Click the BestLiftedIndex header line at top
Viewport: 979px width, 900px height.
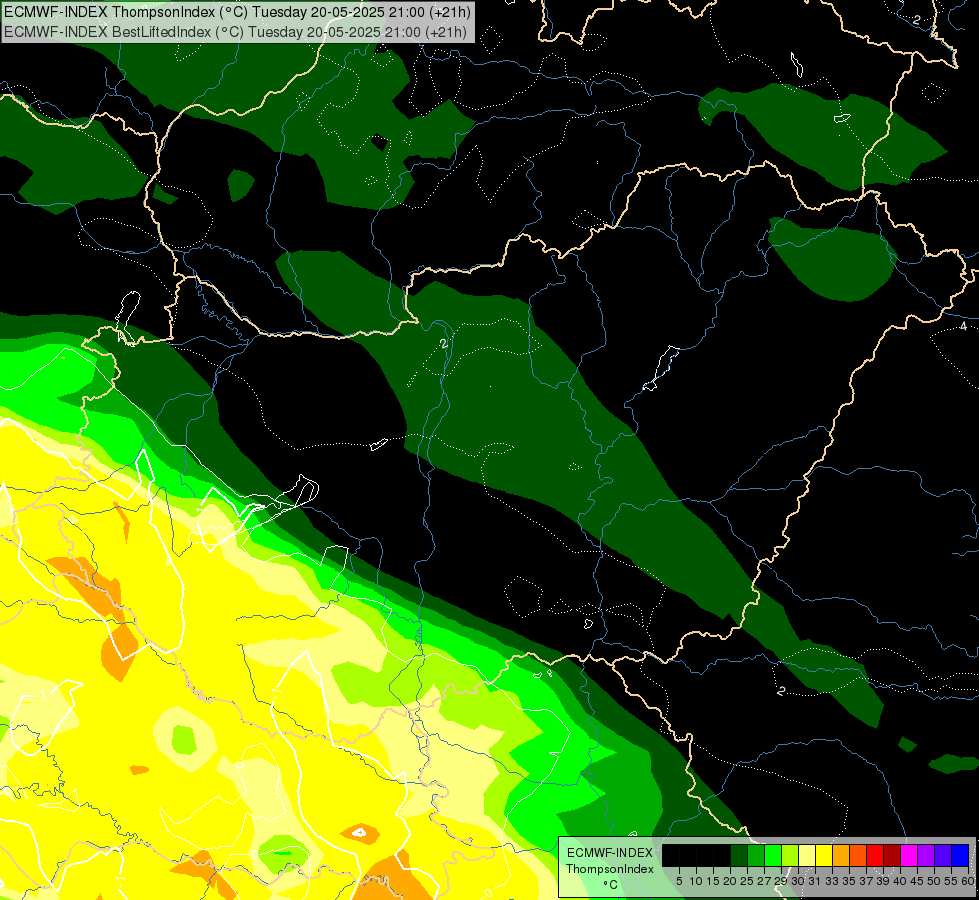click(235, 32)
